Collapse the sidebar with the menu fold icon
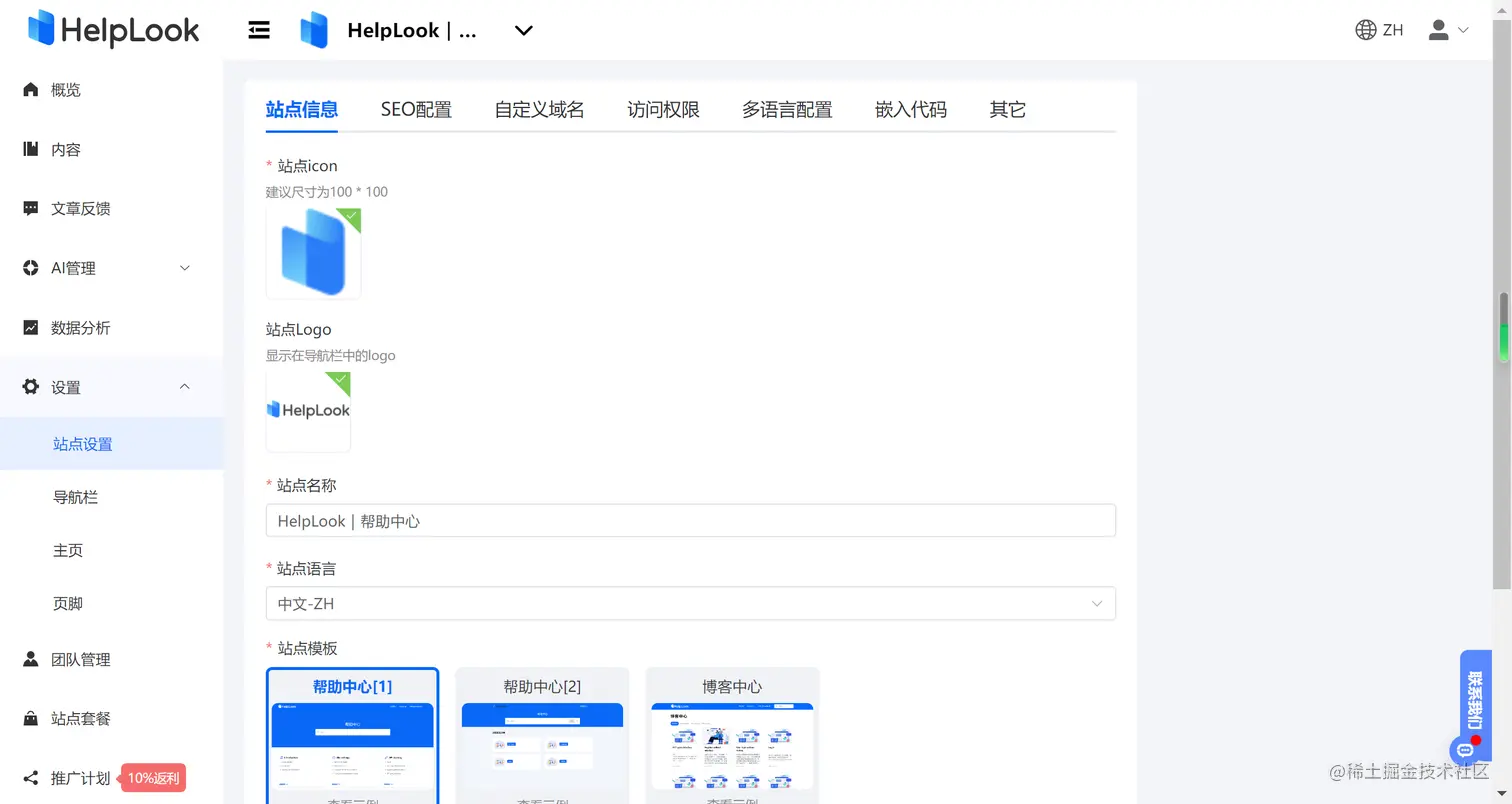 coord(259,30)
